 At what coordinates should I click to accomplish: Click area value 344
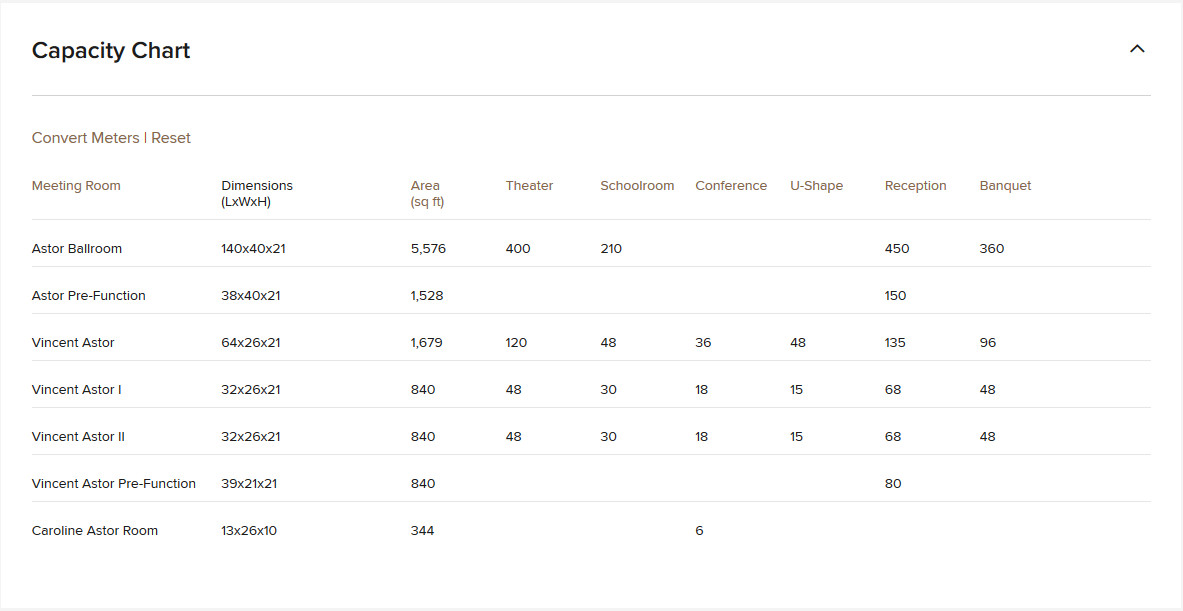coord(422,531)
